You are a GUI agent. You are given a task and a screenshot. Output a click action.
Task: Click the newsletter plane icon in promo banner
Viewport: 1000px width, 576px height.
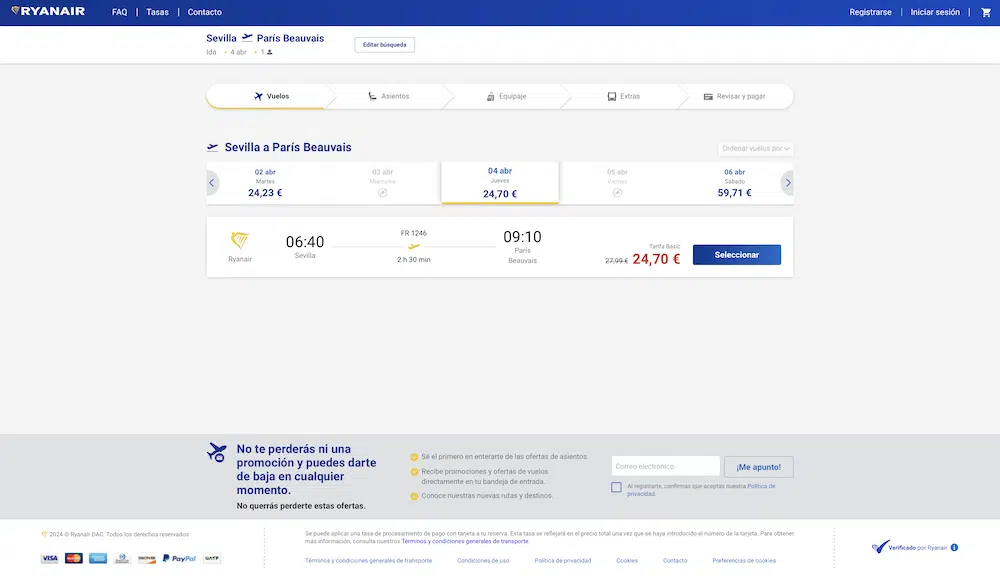click(x=217, y=452)
